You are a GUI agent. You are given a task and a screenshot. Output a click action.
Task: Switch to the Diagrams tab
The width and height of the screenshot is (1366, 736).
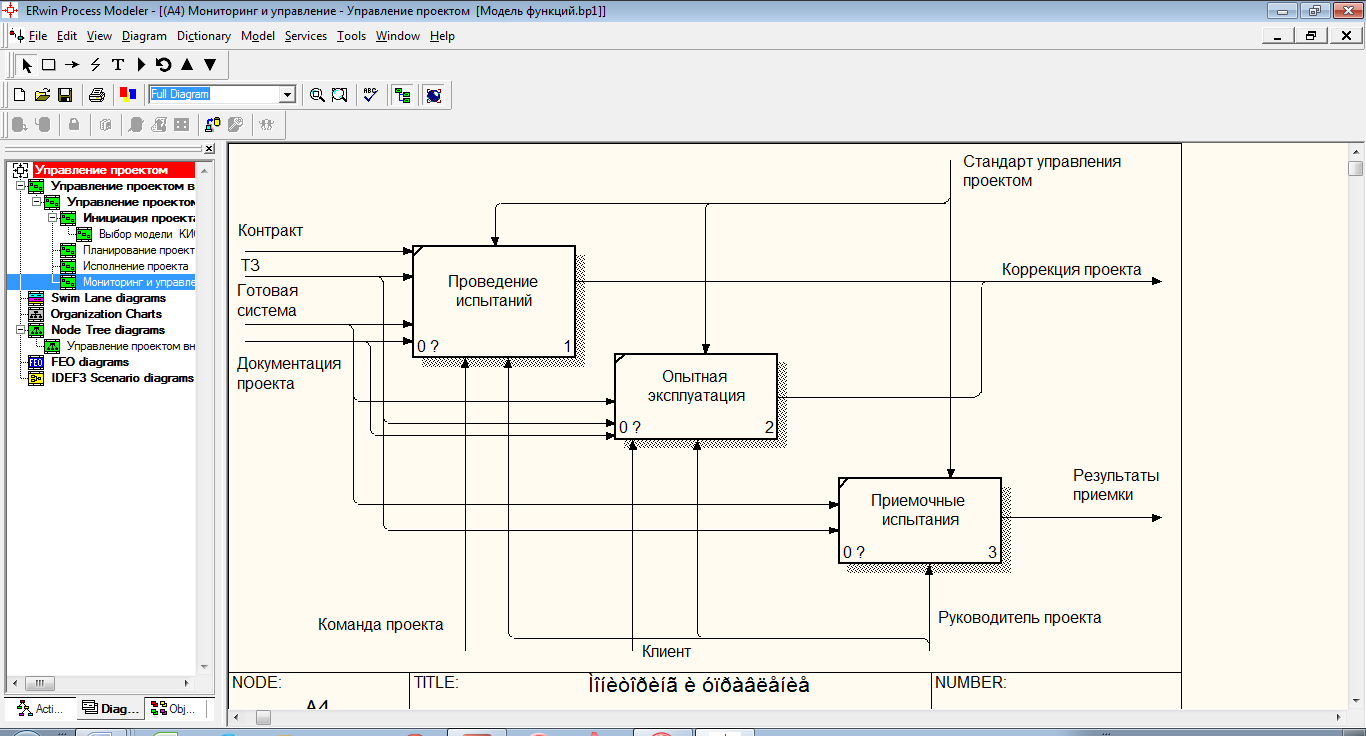[x=111, y=709]
